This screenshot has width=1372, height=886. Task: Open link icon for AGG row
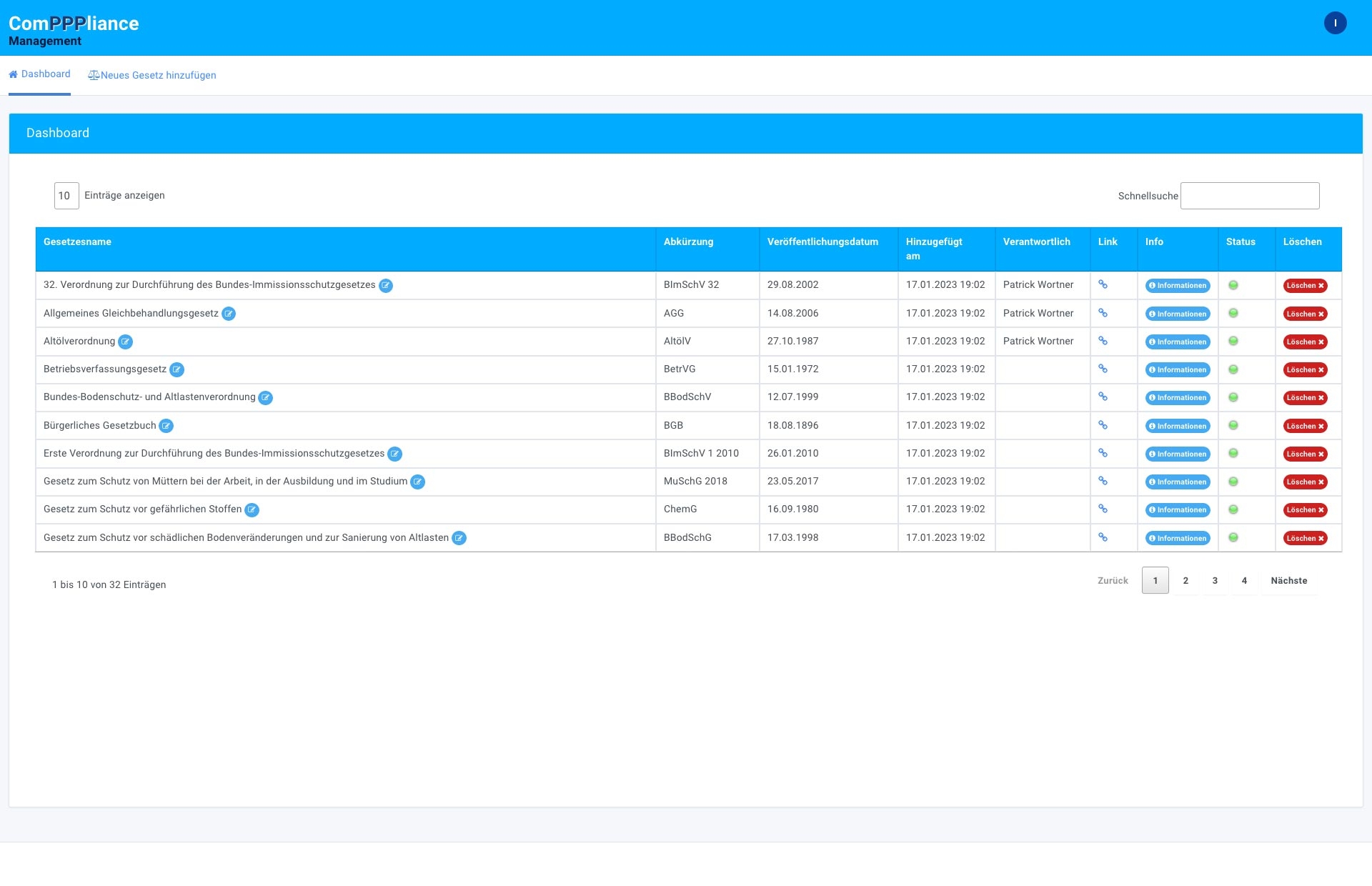coord(1103,313)
